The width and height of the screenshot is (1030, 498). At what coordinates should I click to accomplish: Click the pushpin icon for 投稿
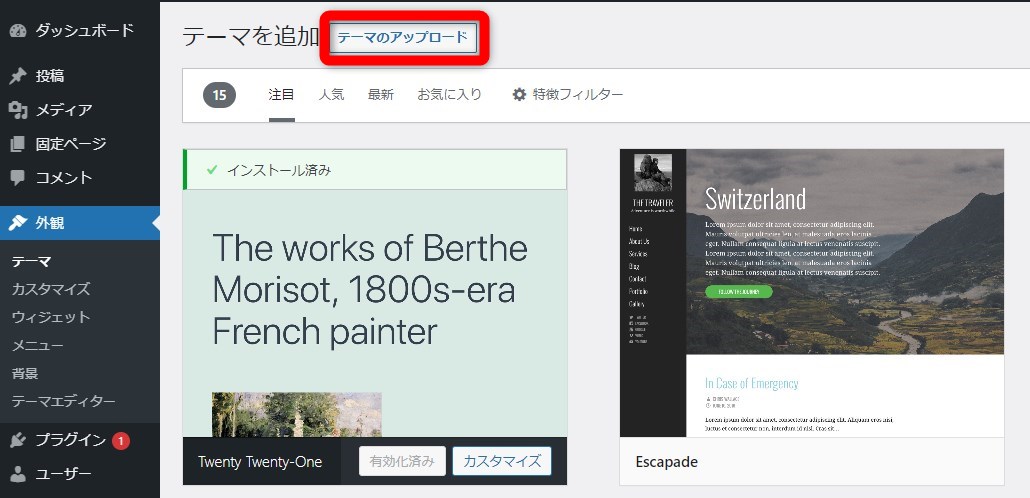coord(18,76)
